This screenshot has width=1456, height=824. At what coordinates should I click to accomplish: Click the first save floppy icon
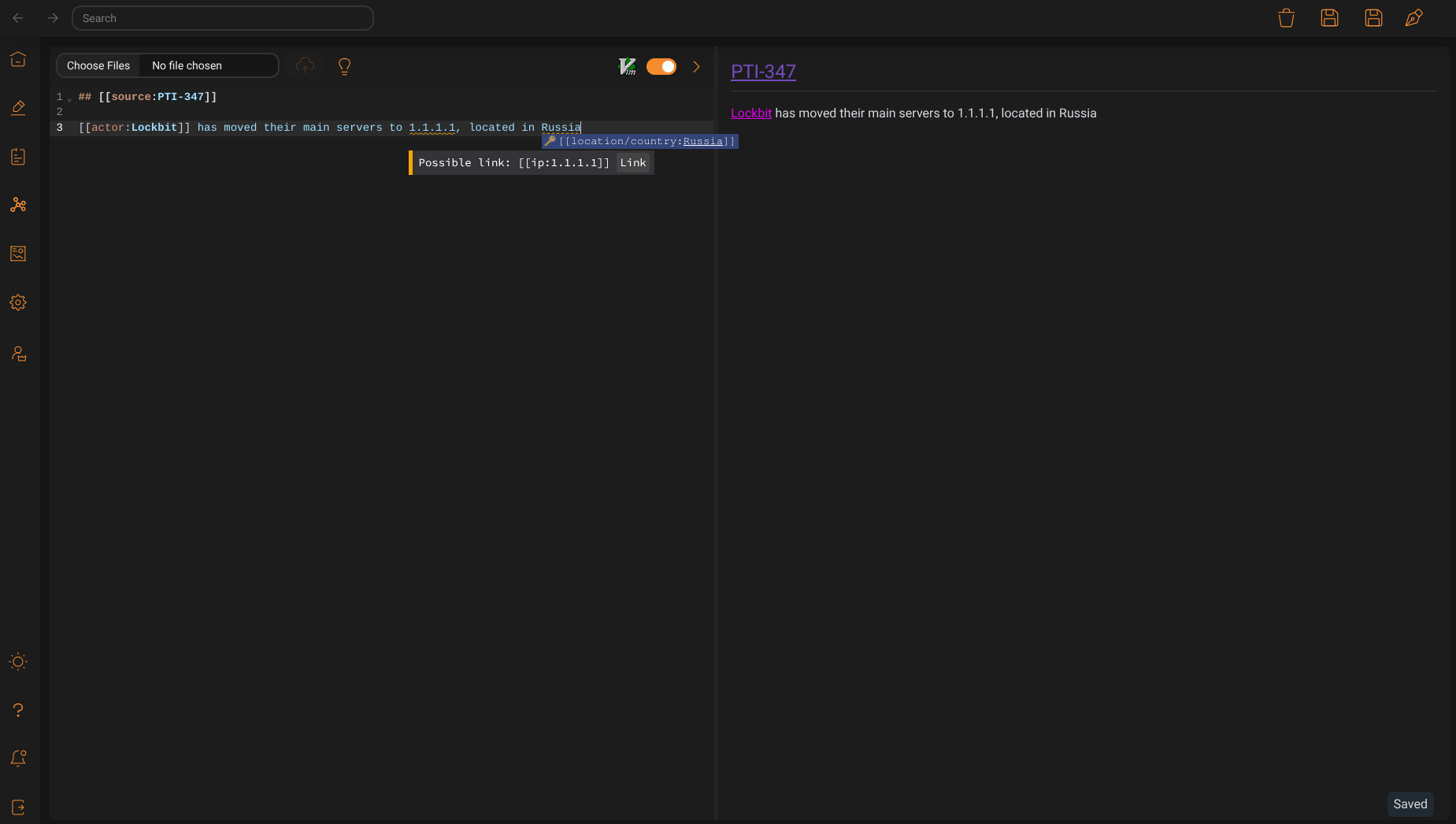(x=1329, y=18)
